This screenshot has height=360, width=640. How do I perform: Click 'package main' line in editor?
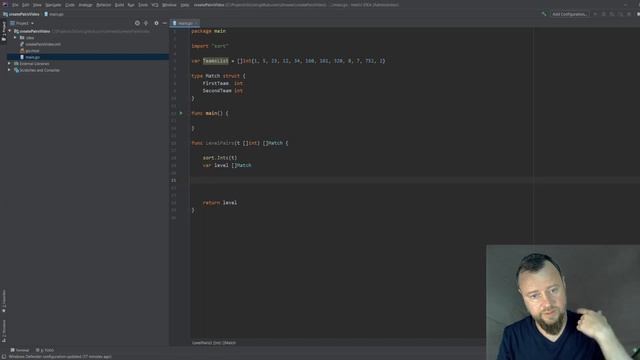[209, 31]
